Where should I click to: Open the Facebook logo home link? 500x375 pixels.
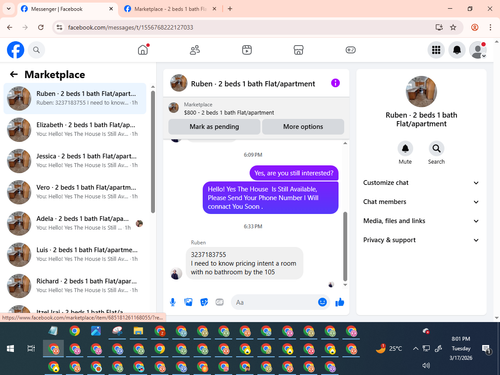[x=16, y=50]
